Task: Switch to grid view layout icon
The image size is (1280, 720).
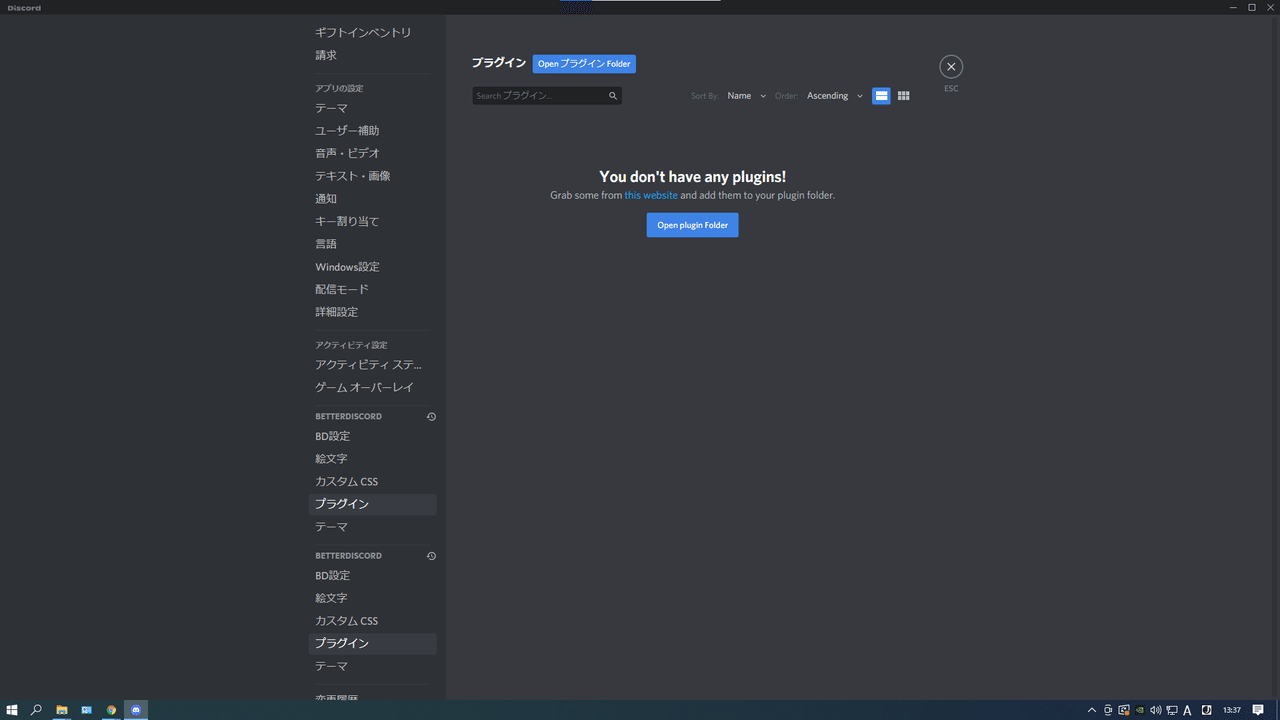Action: pyautogui.click(x=903, y=96)
